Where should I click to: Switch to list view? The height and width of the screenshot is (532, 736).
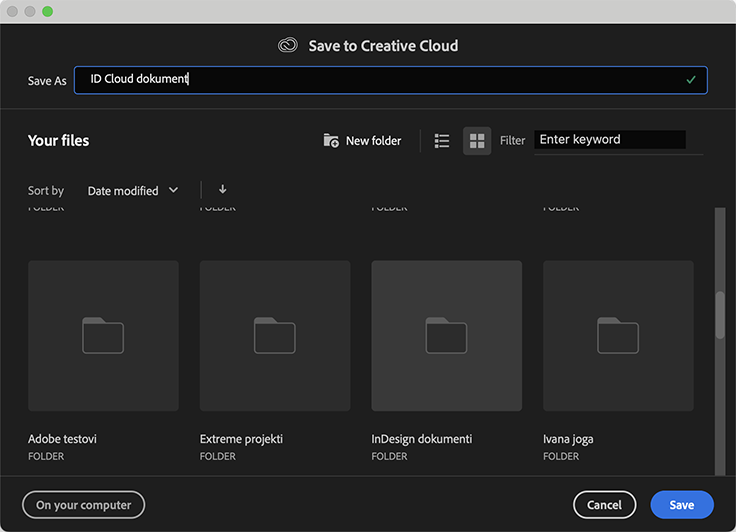click(442, 141)
